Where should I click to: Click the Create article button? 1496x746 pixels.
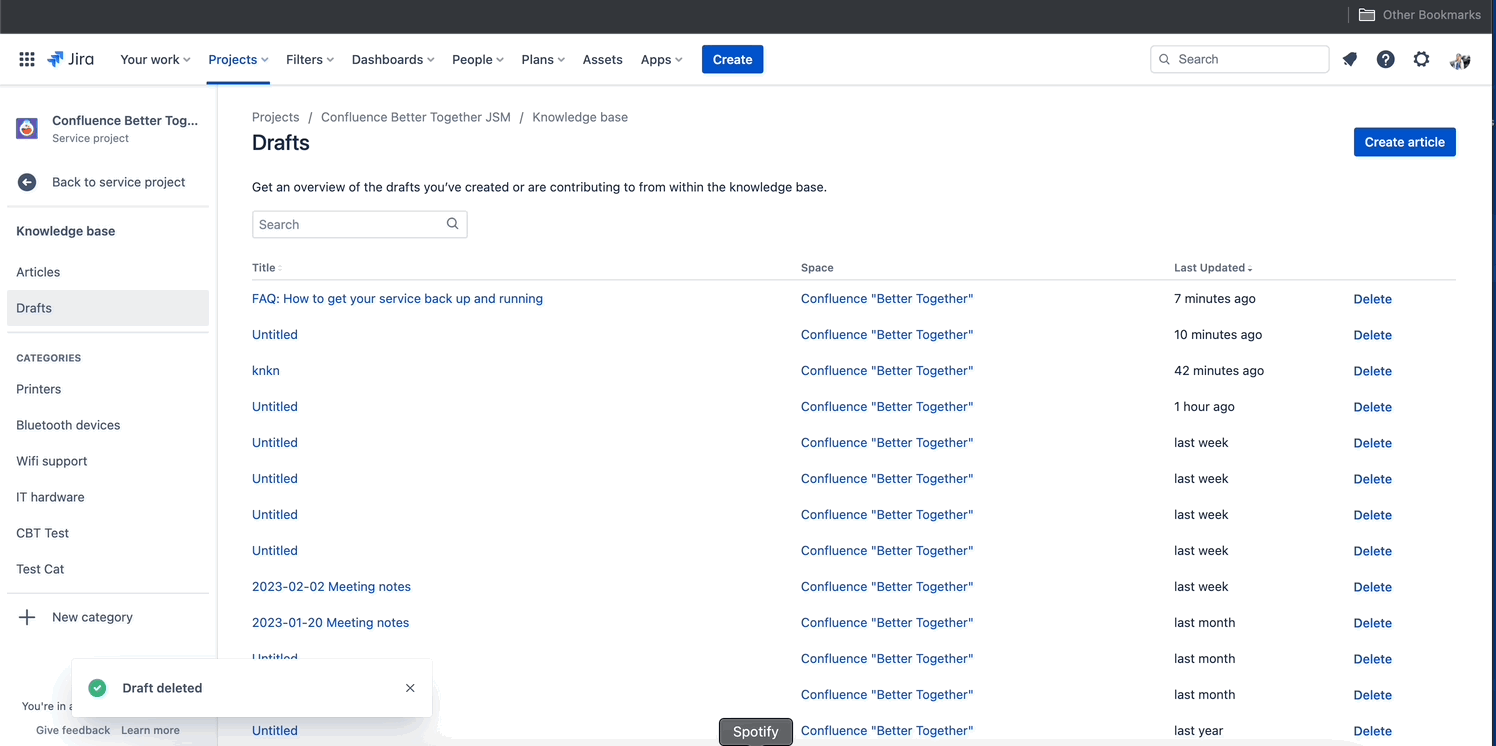point(1405,142)
